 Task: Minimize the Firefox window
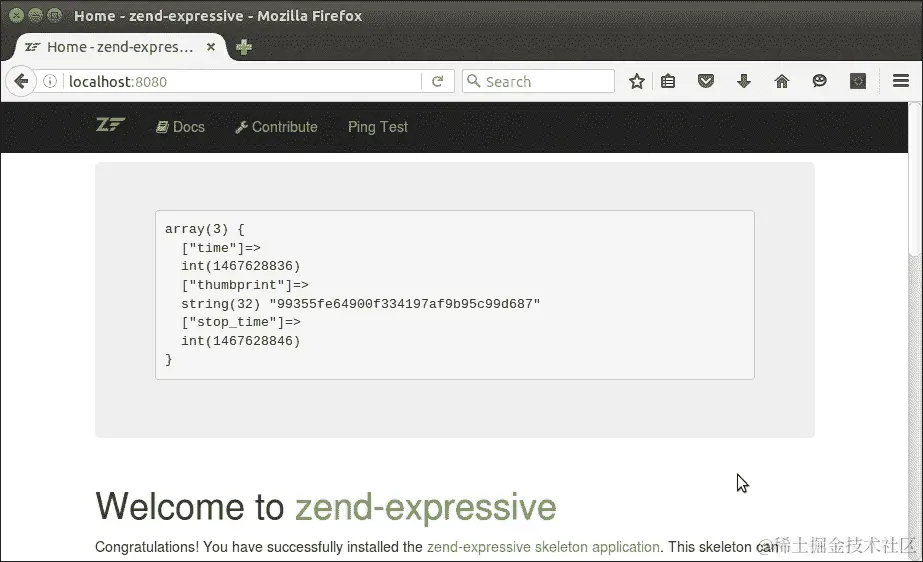pyautogui.click(x=35, y=15)
